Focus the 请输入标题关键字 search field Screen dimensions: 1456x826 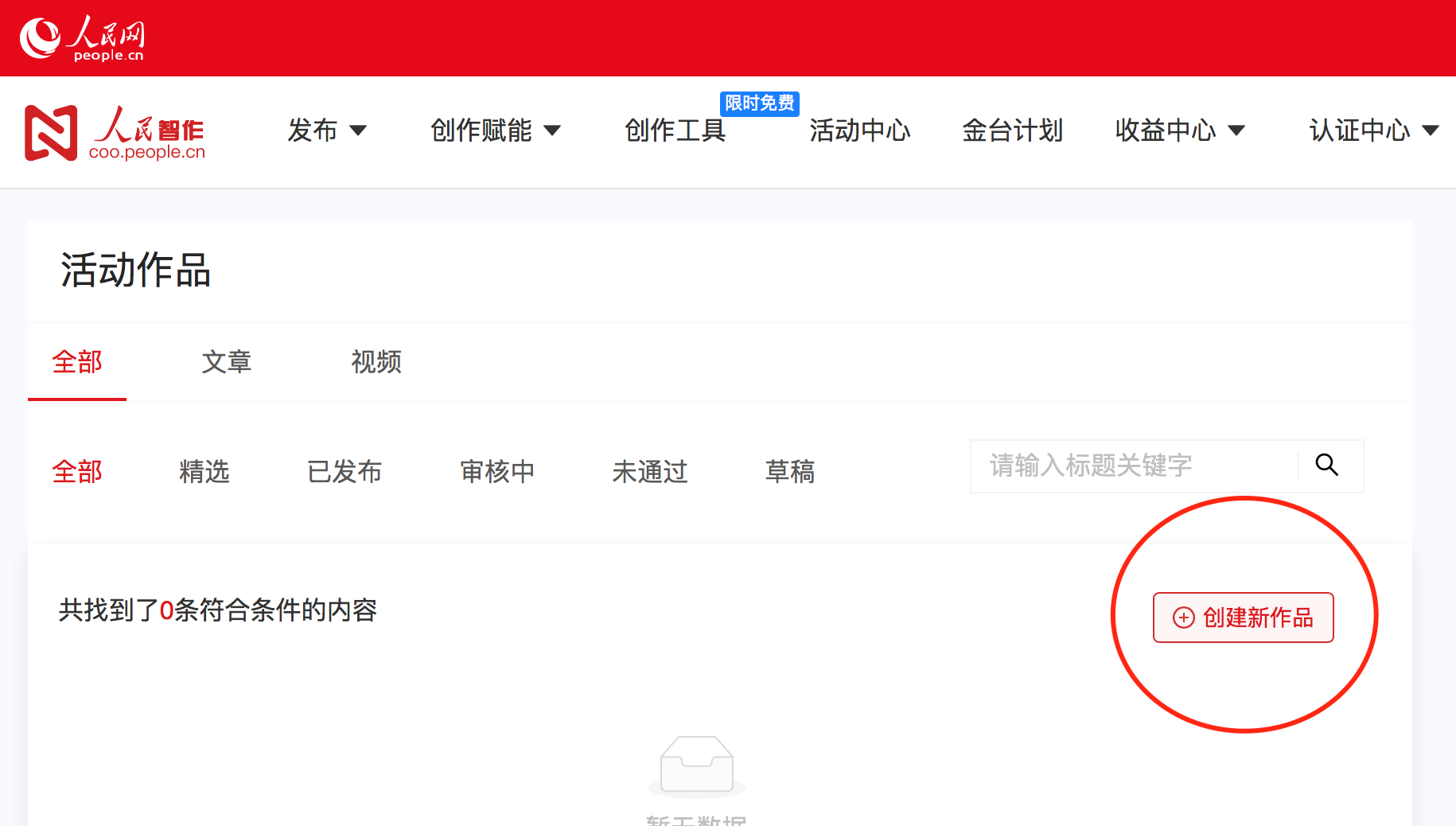point(1134,466)
